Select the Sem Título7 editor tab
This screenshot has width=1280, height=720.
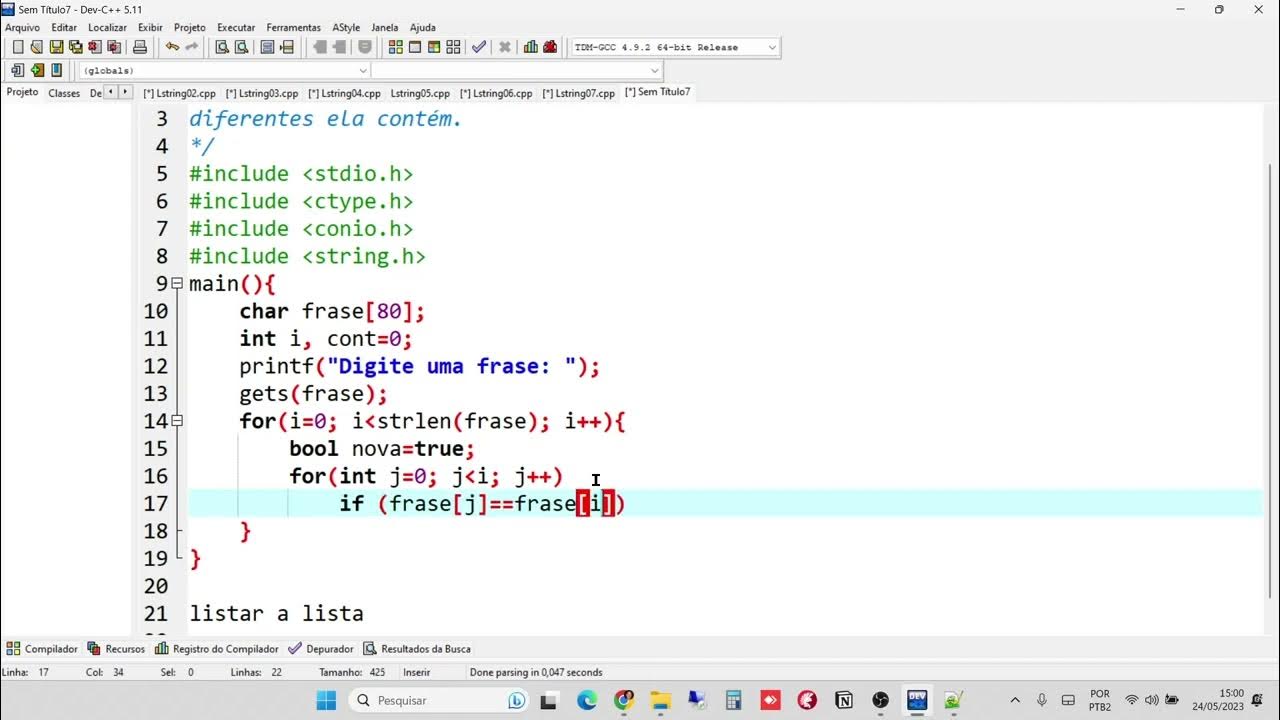click(657, 92)
